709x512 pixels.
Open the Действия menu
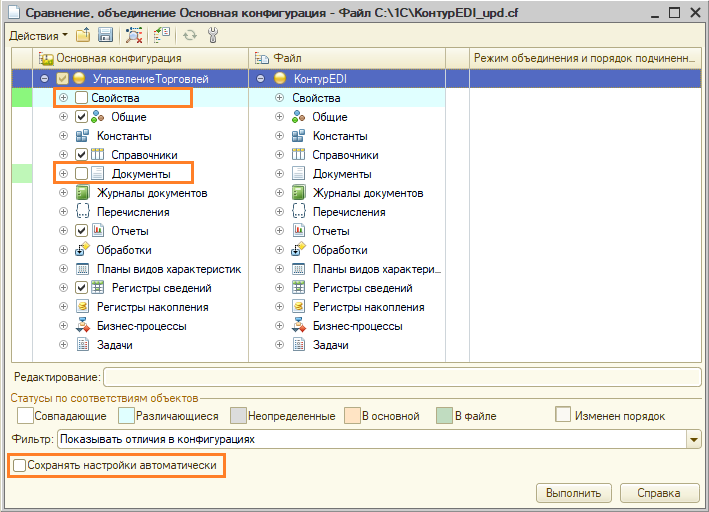38,36
